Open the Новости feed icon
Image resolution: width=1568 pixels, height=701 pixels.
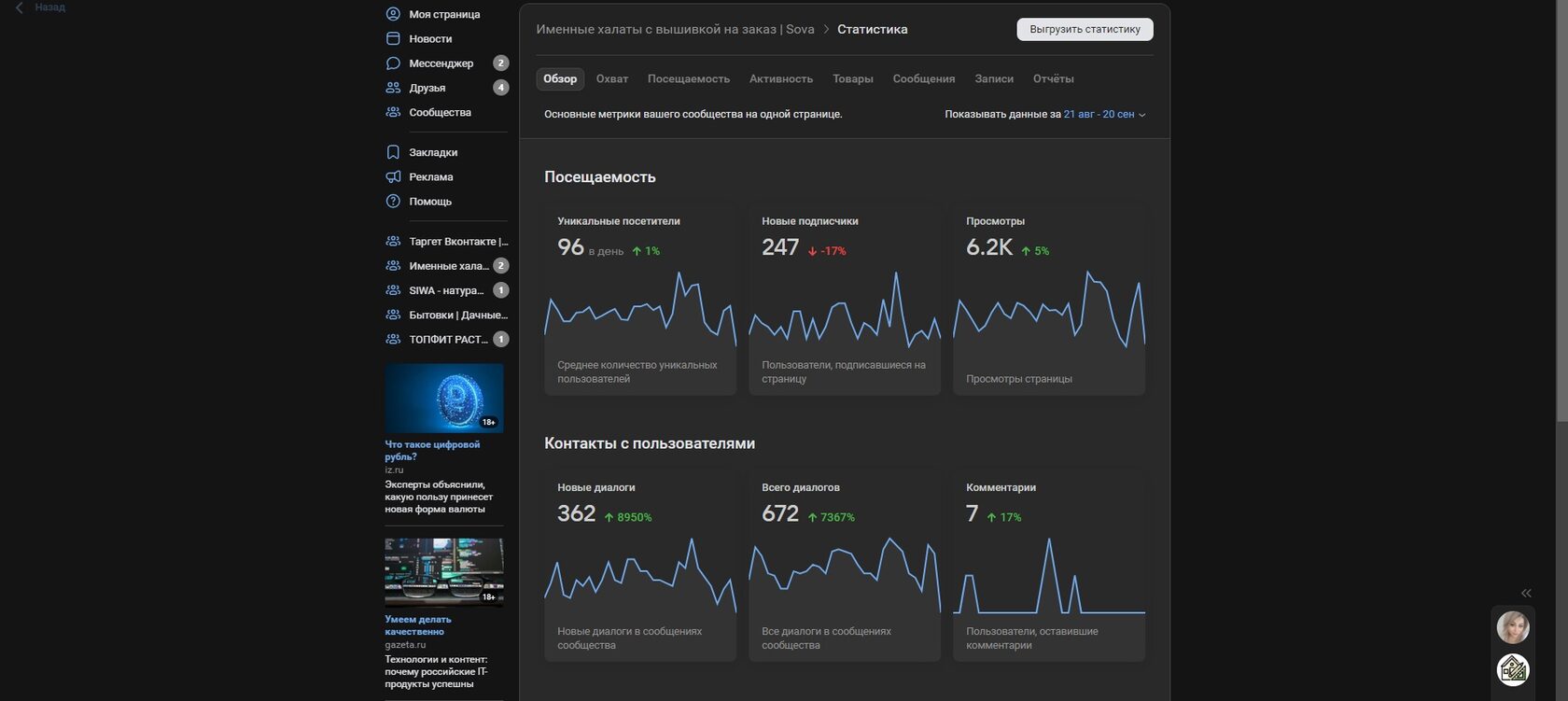click(x=393, y=38)
